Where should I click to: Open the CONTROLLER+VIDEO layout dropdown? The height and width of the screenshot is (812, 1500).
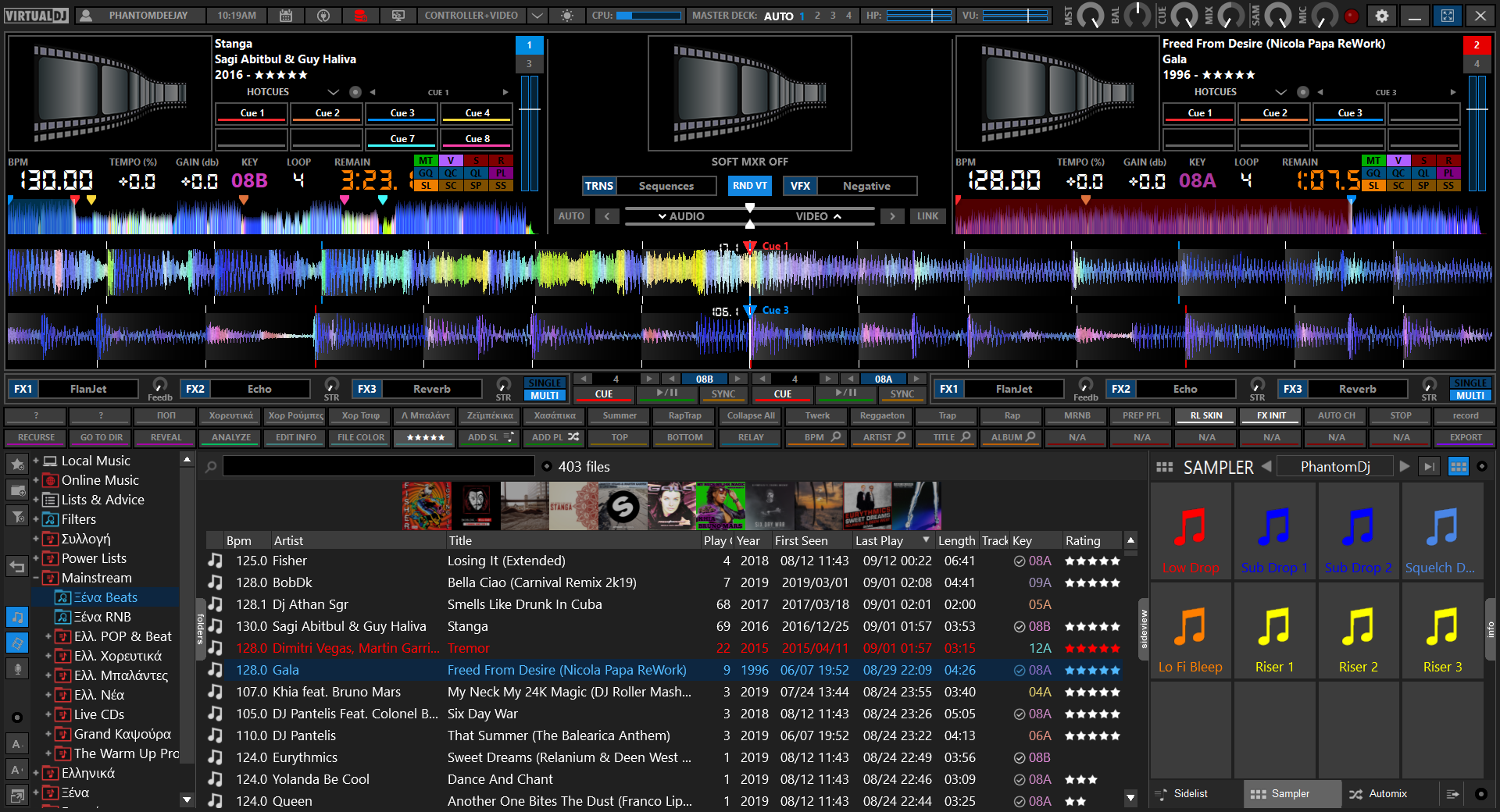click(x=537, y=16)
